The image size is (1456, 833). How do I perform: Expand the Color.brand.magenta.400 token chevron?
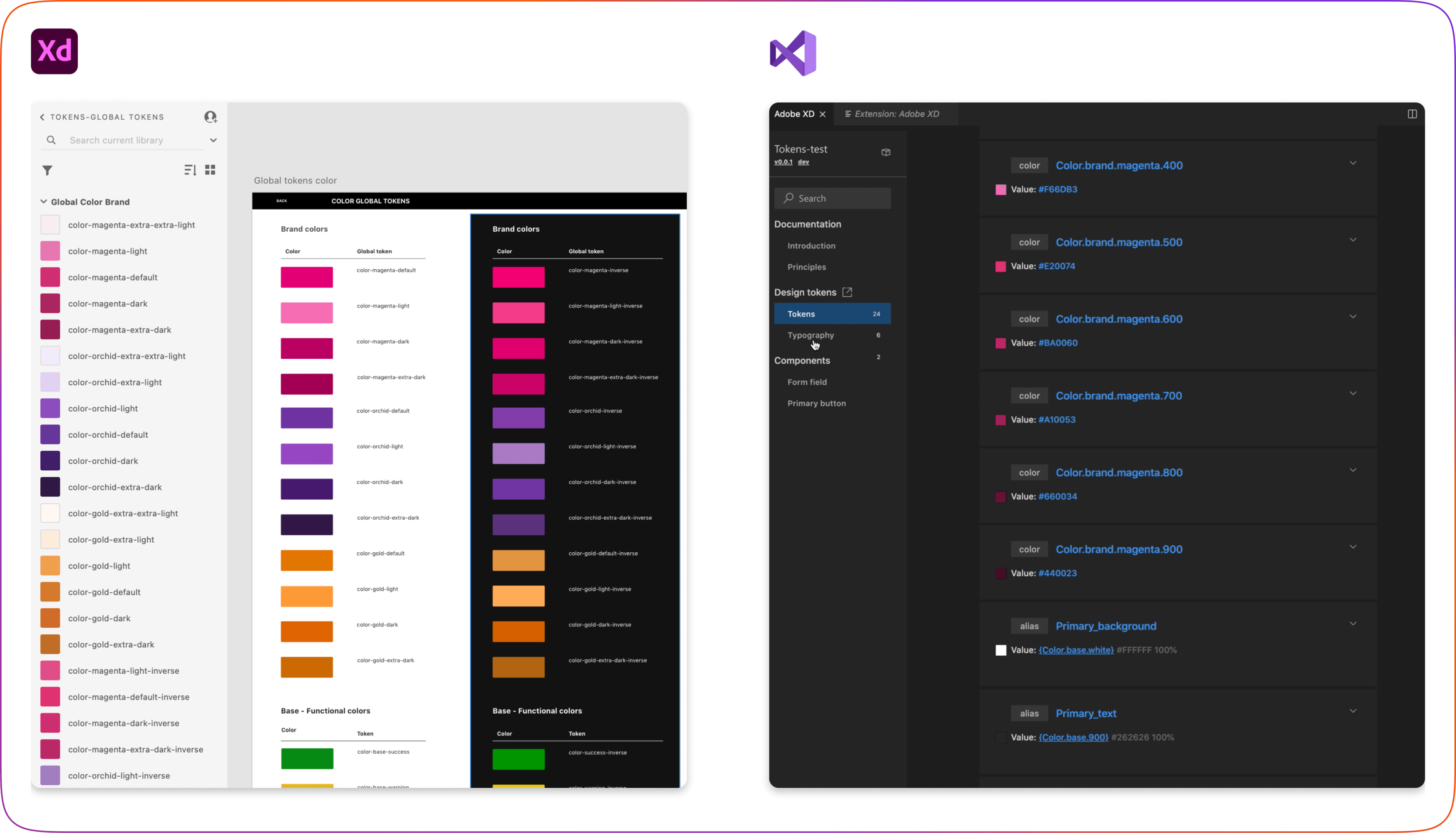1353,163
